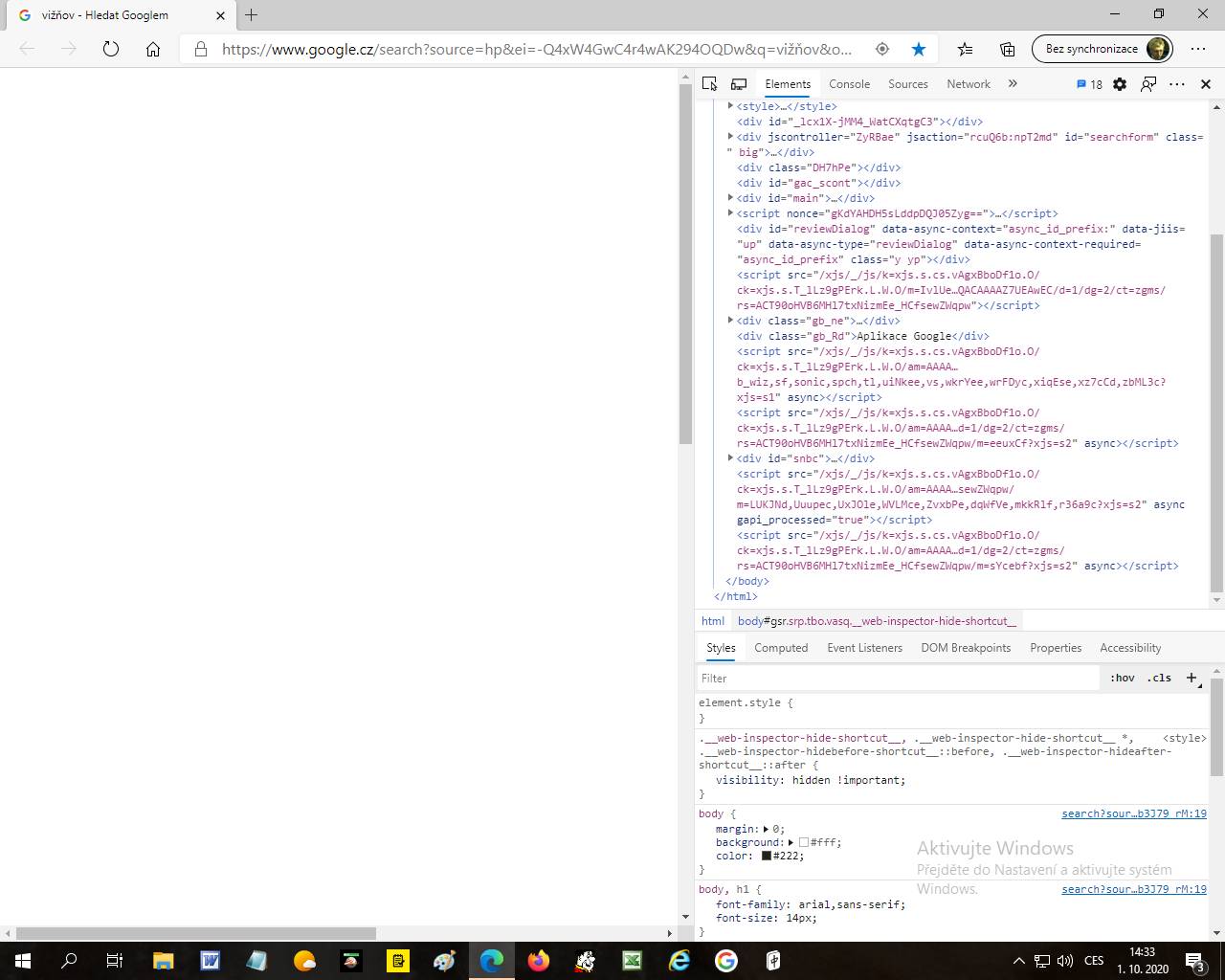Open source link beside body, h1 rule
1225x980 pixels.
point(1134,889)
